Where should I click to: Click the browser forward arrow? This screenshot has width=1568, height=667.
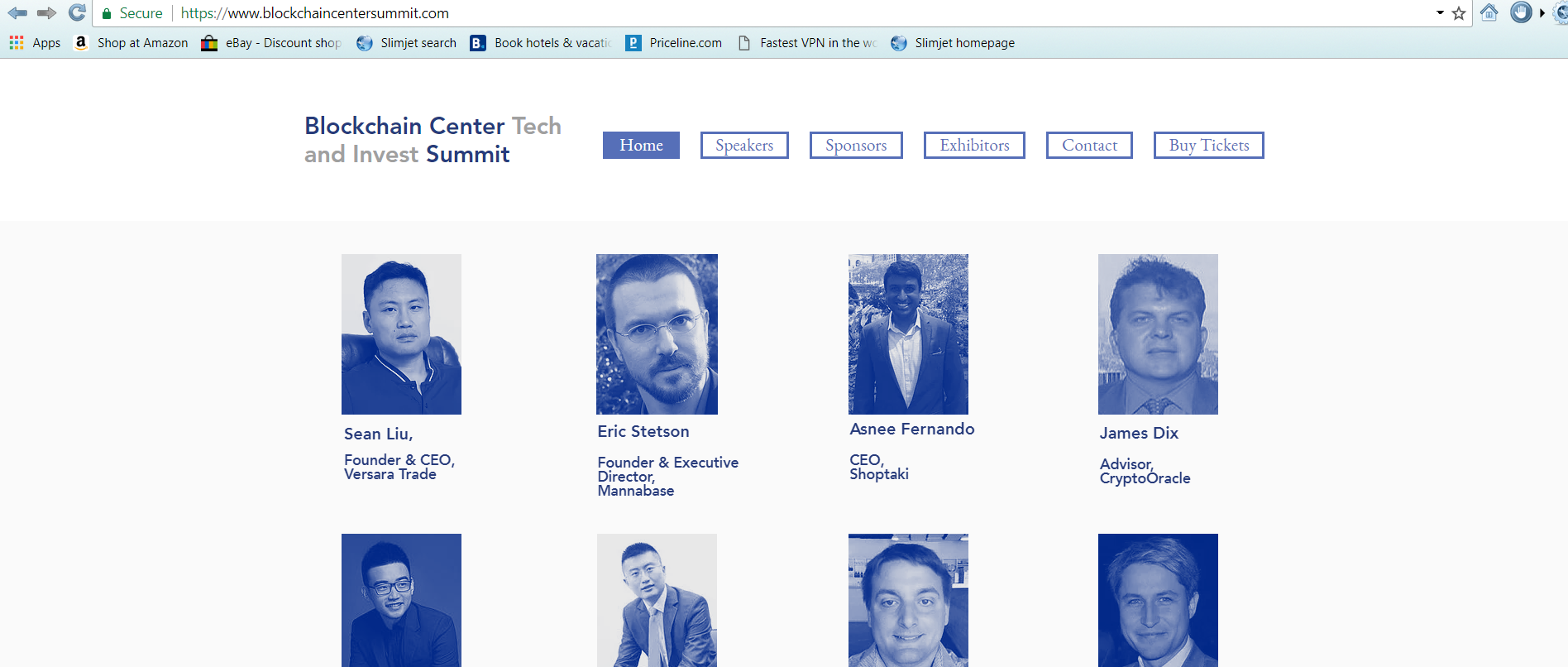tap(47, 12)
